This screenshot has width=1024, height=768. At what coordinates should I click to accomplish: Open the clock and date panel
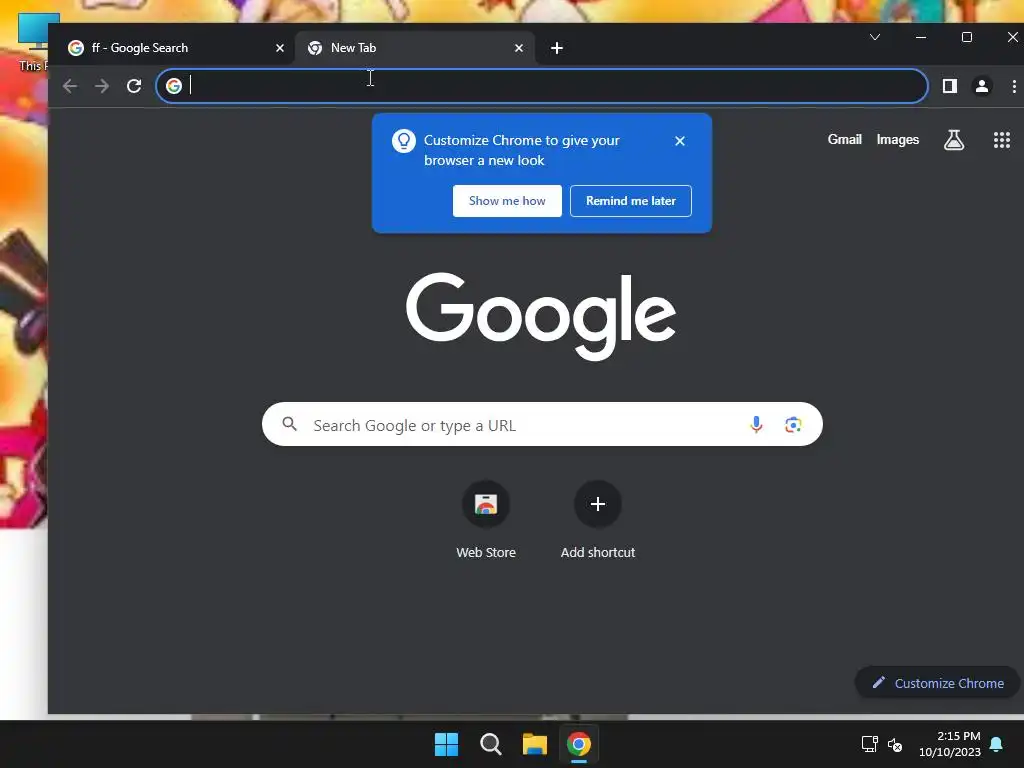(x=950, y=744)
